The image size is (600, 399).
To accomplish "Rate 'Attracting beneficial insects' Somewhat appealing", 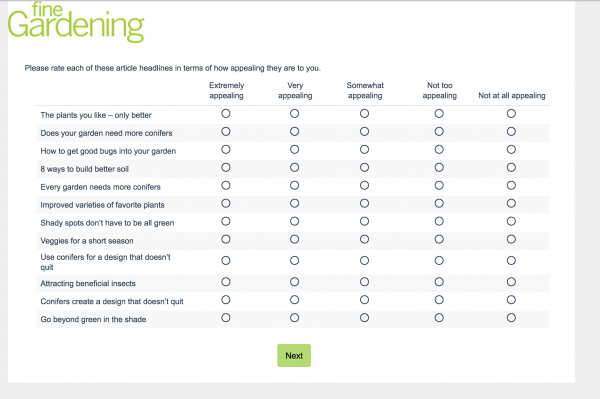I will (x=364, y=282).
